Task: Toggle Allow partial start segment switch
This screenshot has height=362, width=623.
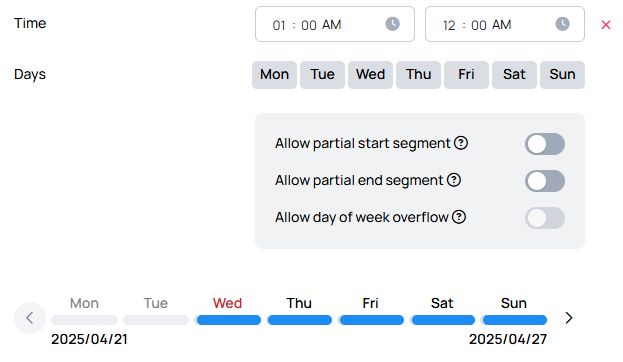Action: (x=545, y=144)
